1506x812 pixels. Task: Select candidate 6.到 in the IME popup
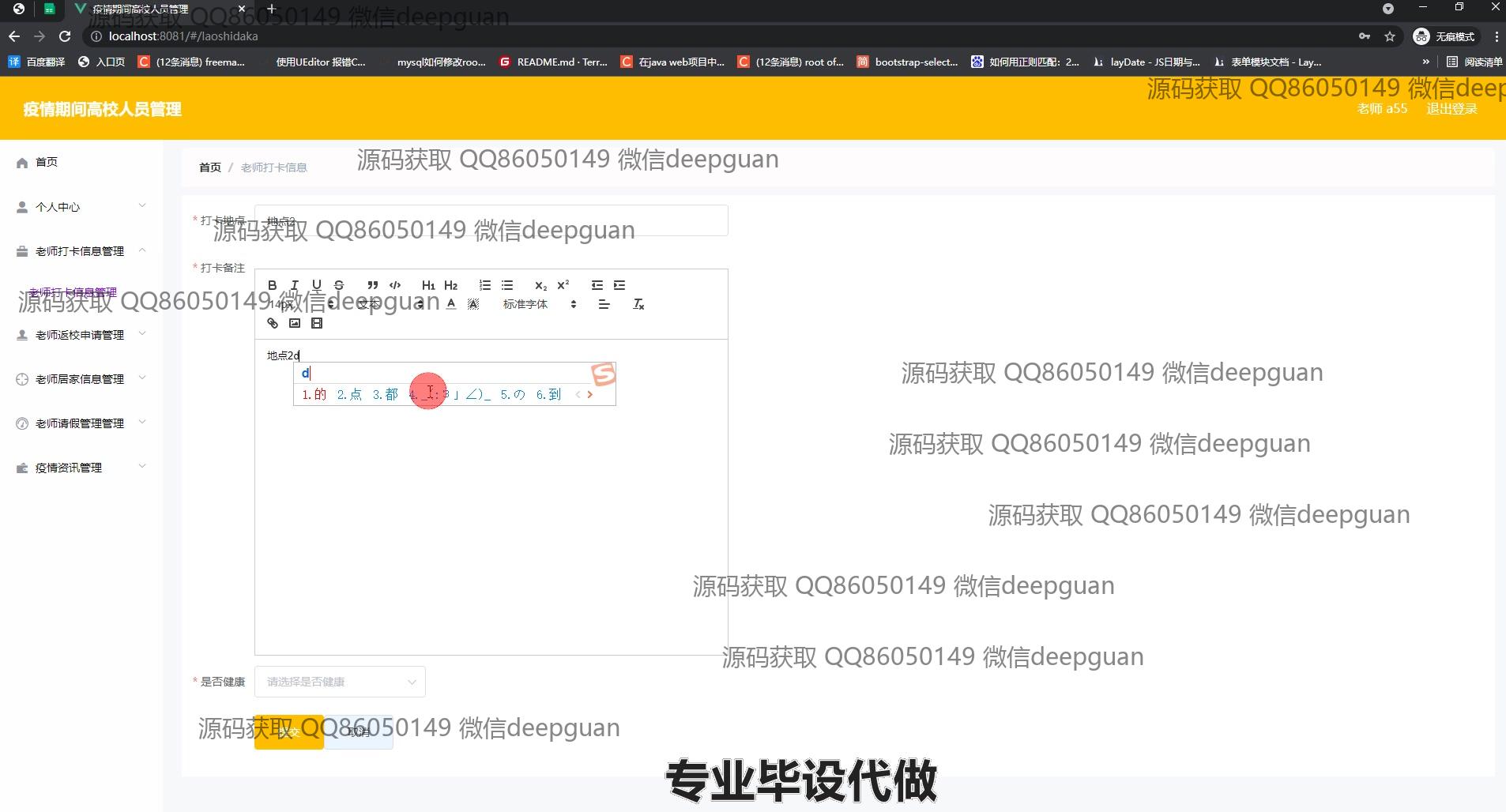tap(548, 394)
